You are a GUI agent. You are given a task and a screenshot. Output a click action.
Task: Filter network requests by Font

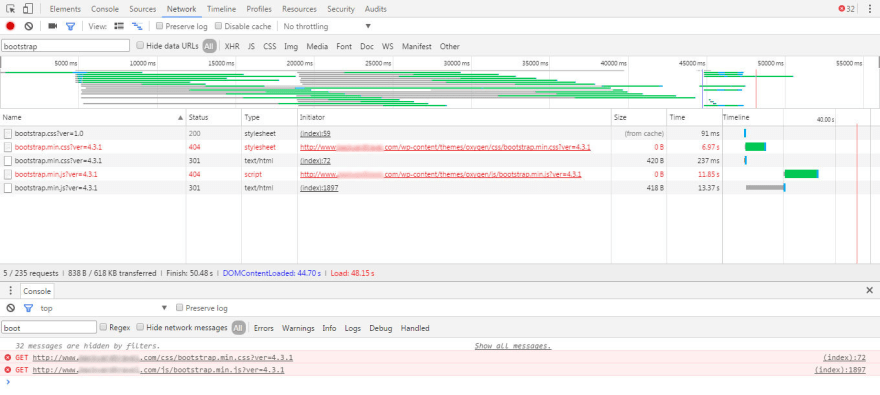344,47
